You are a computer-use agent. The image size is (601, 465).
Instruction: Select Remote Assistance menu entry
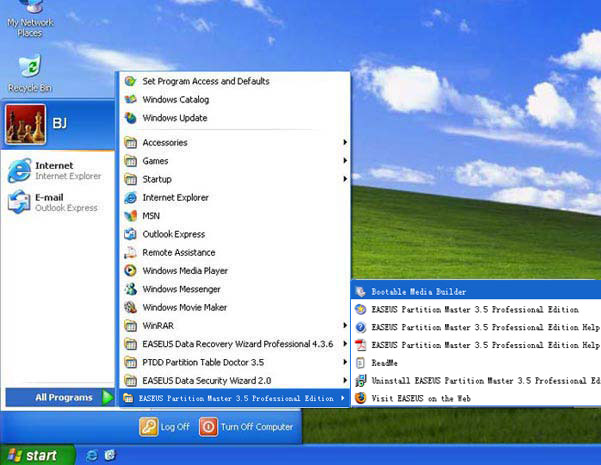pyautogui.click(x=235, y=252)
